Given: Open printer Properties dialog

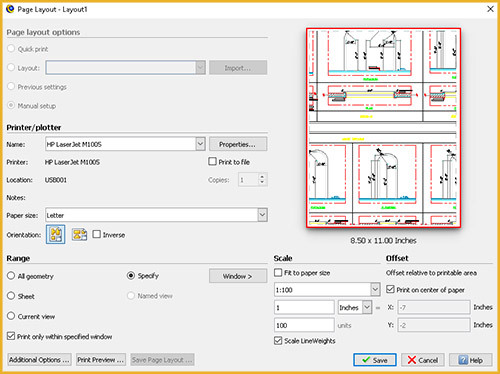Looking at the screenshot, I should 238,144.
